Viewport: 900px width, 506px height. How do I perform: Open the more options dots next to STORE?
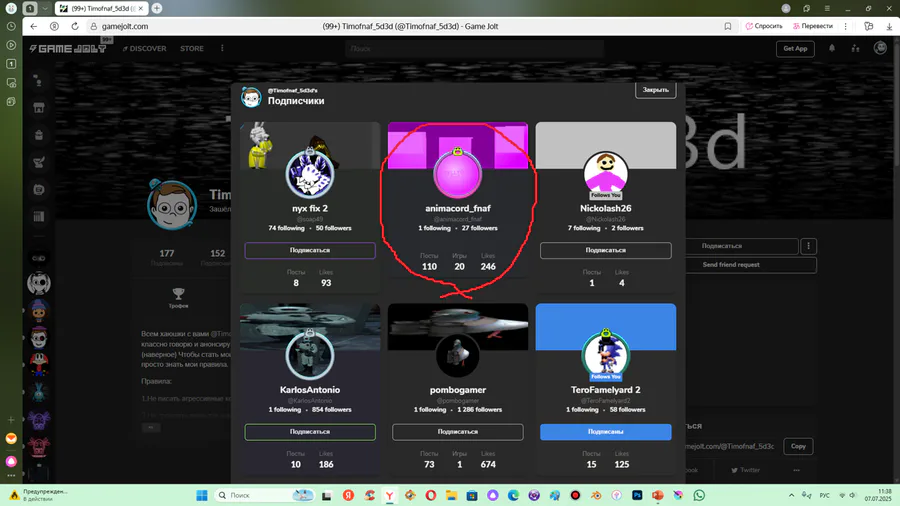[x=222, y=49]
